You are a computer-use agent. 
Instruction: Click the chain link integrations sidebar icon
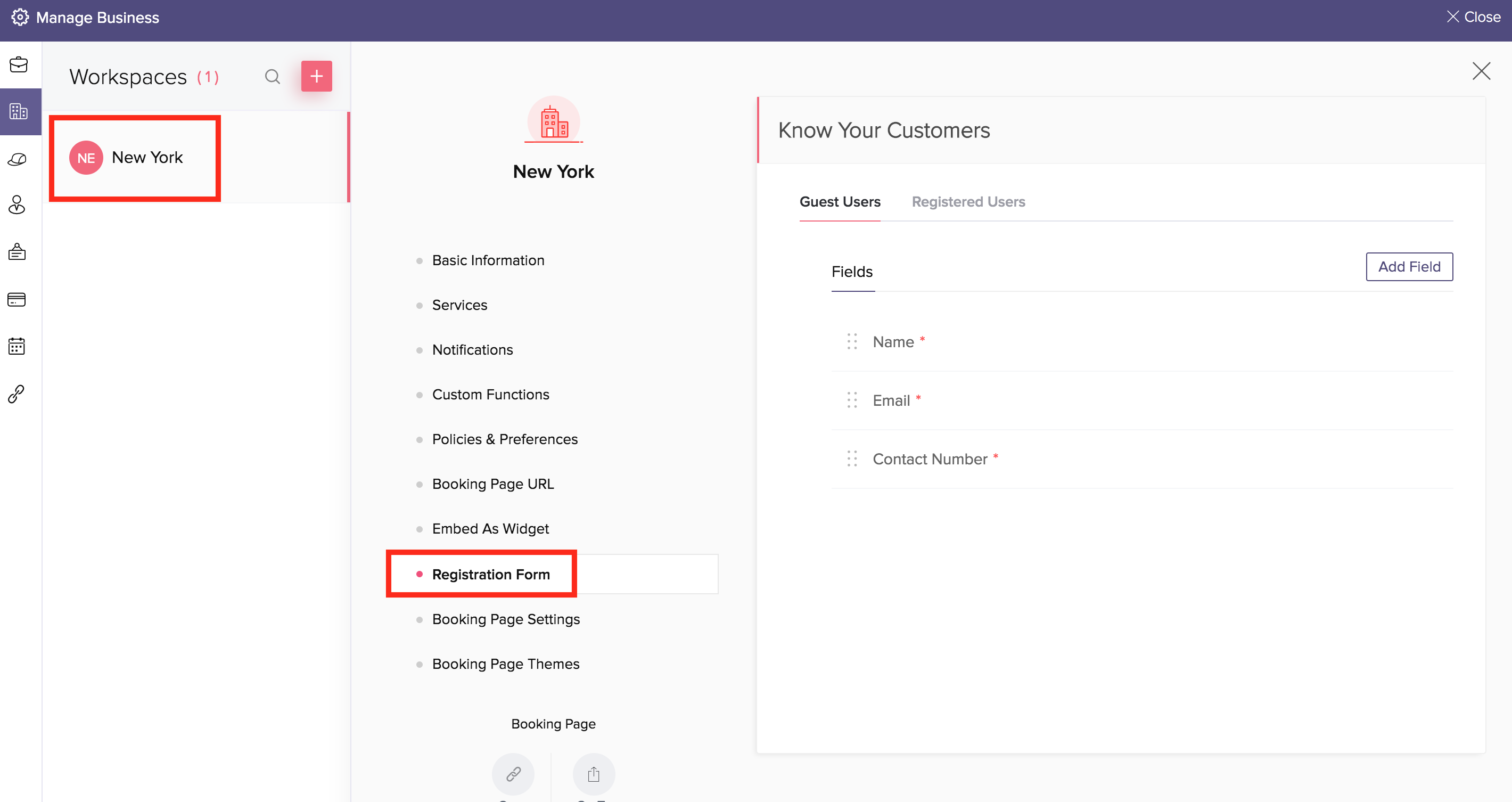pos(17,394)
